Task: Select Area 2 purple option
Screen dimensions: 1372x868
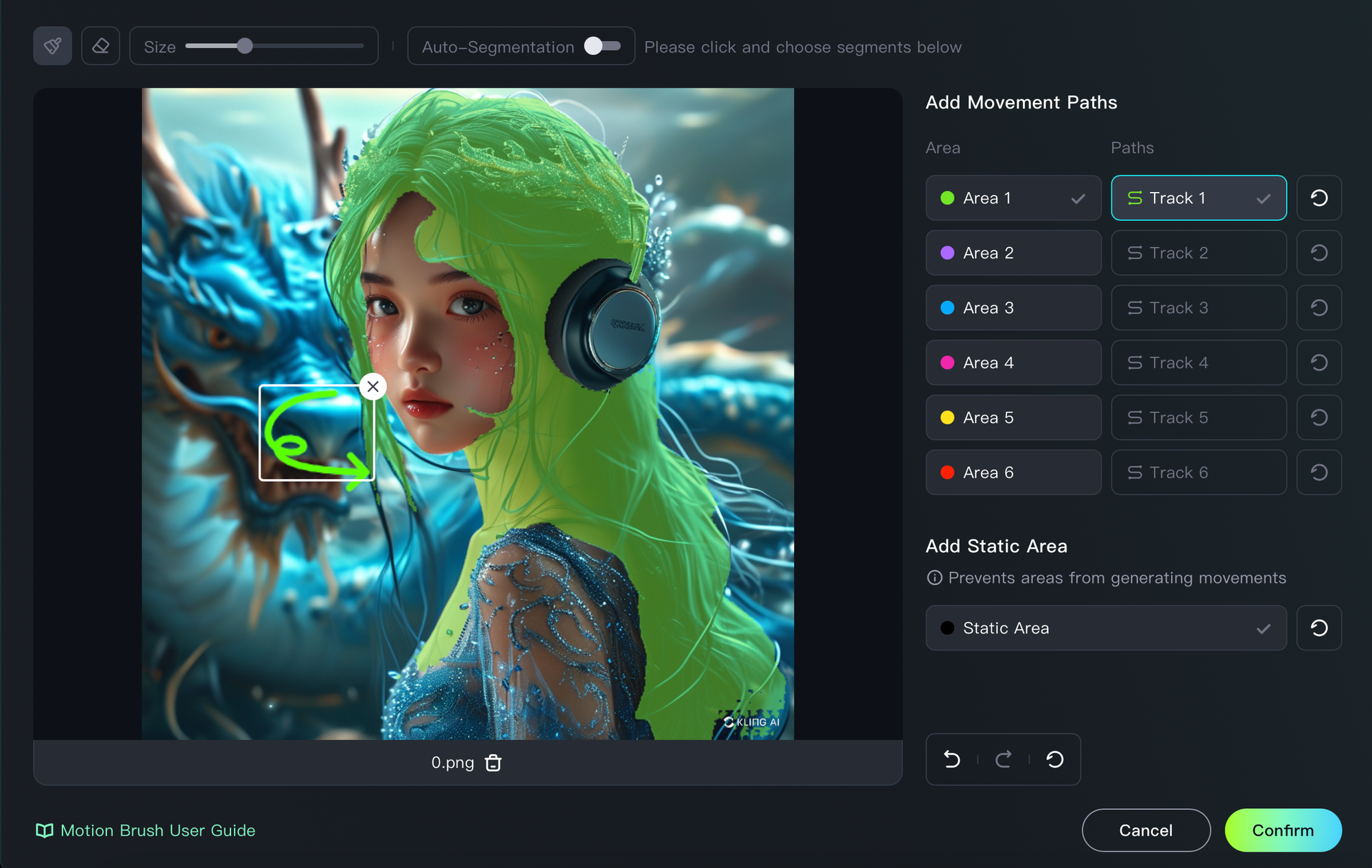Action: click(1013, 253)
